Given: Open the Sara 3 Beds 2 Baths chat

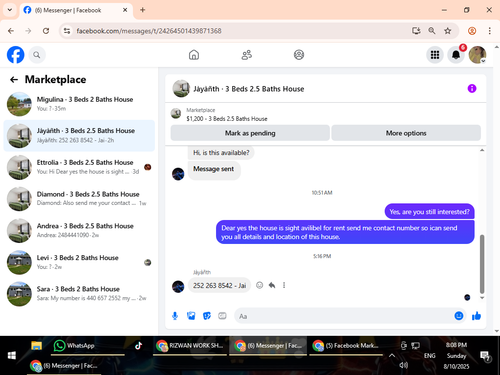Looking at the screenshot, I should click(x=79, y=294).
